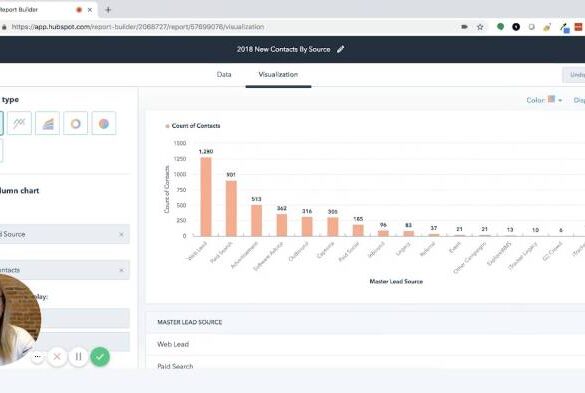Switch to the Visualization tab
Viewport: 585px width, 393px height.
(278, 75)
